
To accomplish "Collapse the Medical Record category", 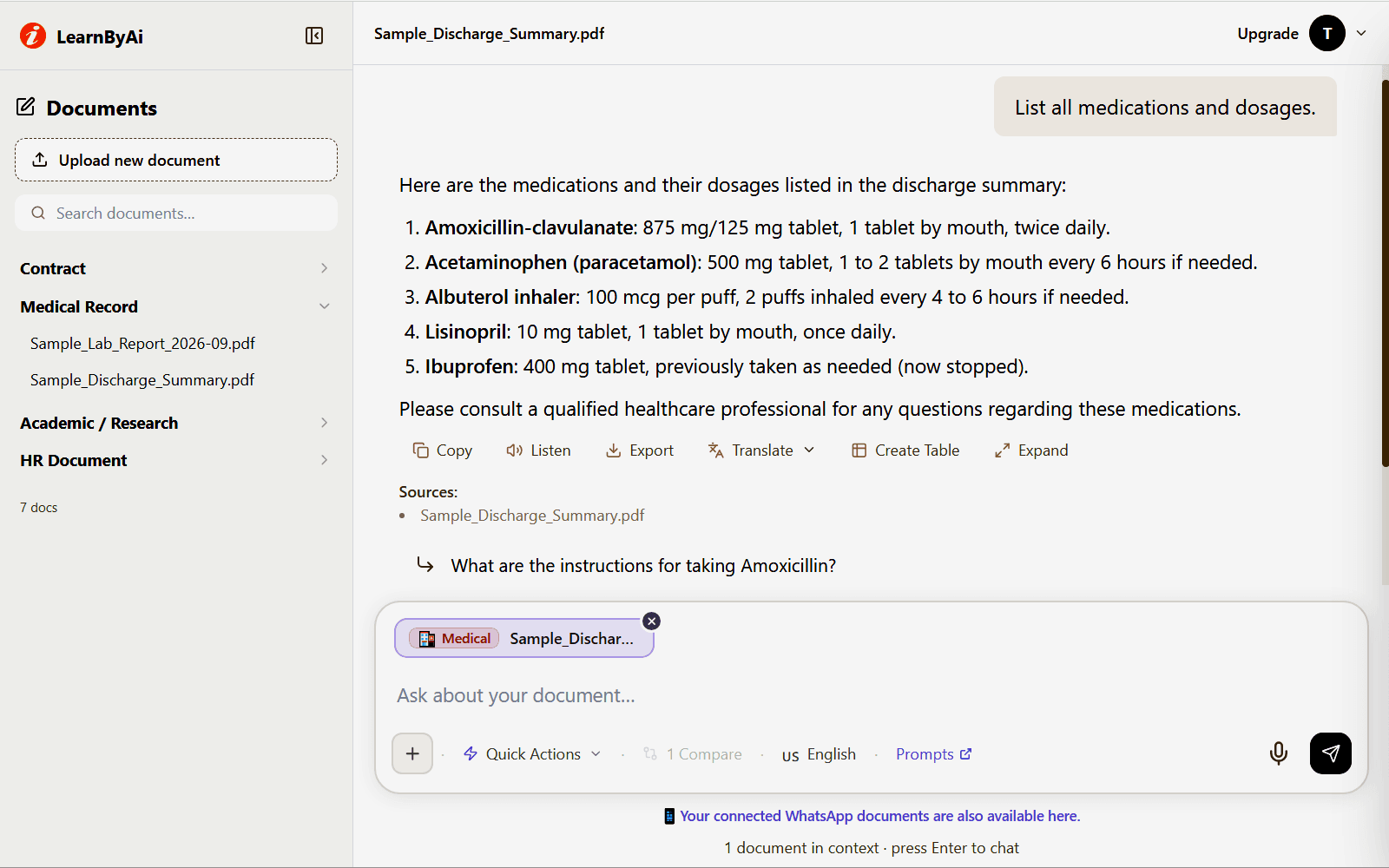I will tap(175, 306).
